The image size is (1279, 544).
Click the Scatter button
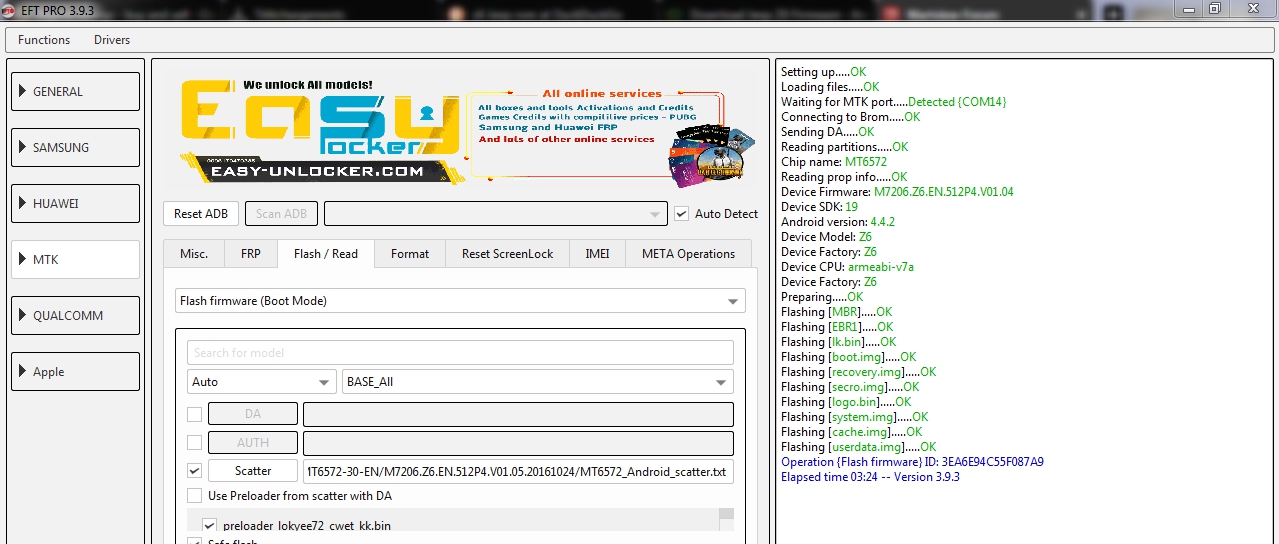click(253, 471)
